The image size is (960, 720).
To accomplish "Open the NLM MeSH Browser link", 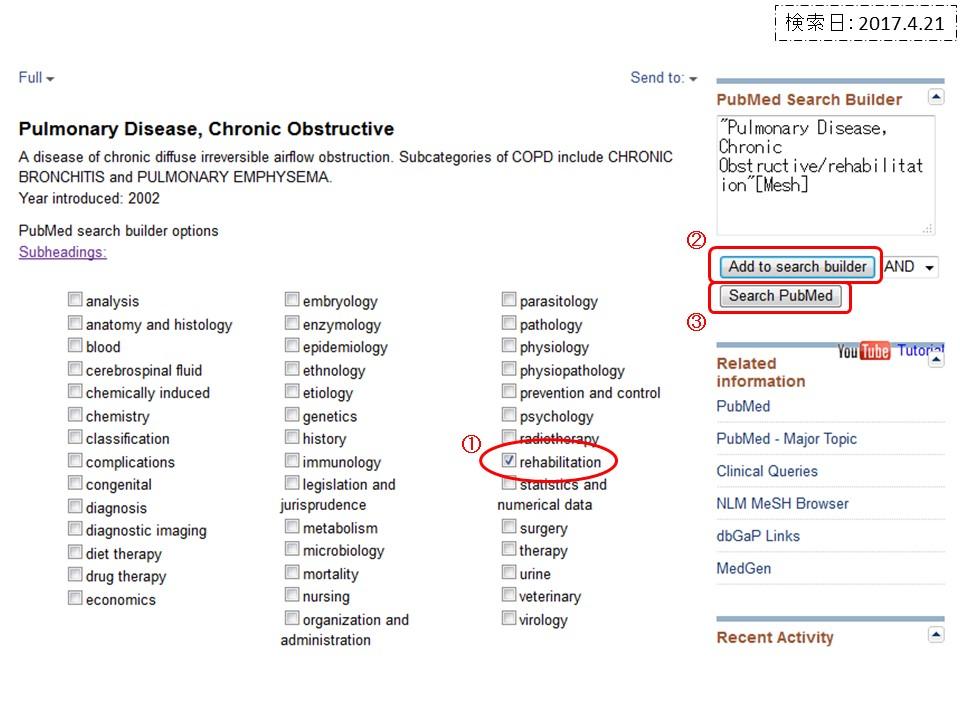I will pyautogui.click(x=782, y=503).
